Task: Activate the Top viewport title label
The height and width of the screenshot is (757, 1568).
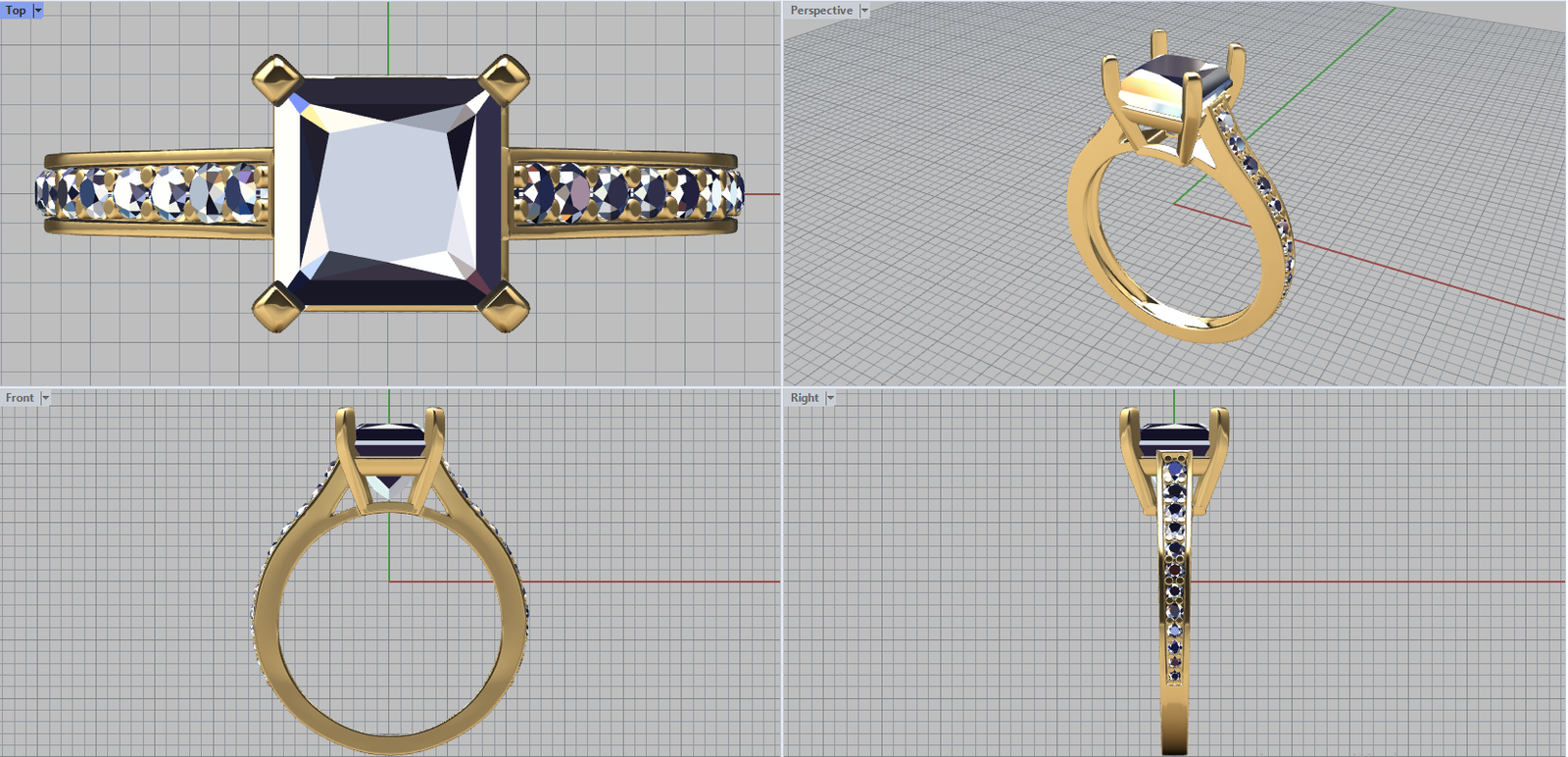Action: [16, 10]
